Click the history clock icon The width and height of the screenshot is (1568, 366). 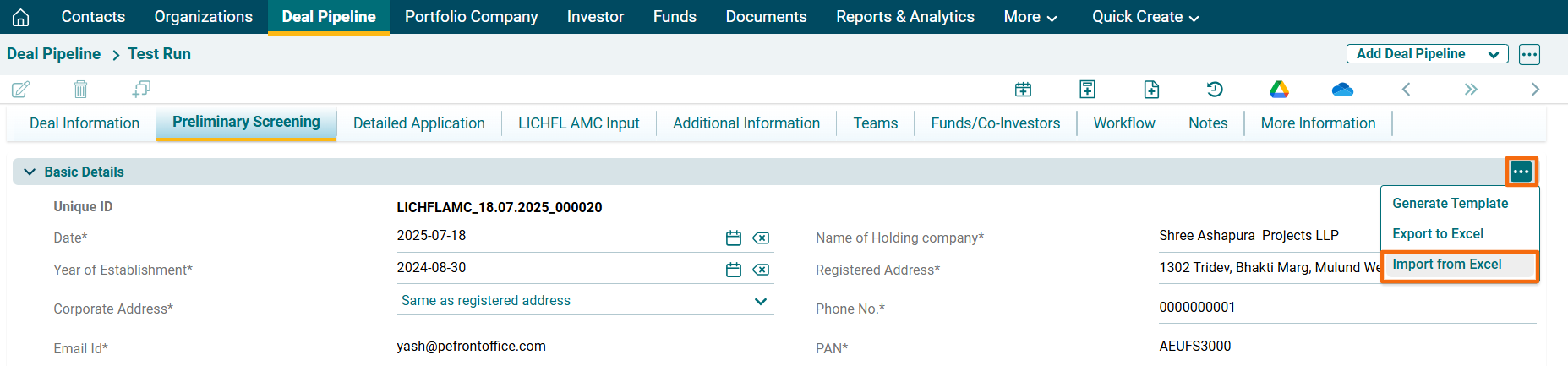click(1215, 89)
